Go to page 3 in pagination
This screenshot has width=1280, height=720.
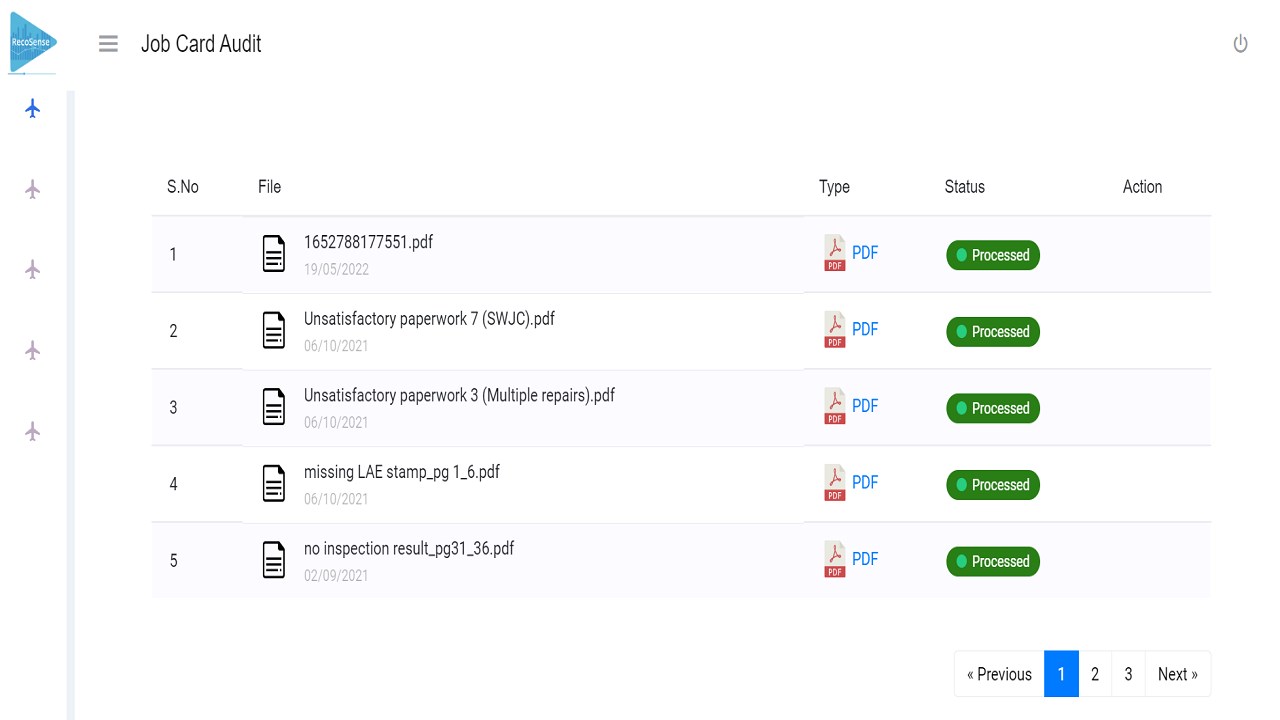pyautogui.click(x=1128, y=674)
